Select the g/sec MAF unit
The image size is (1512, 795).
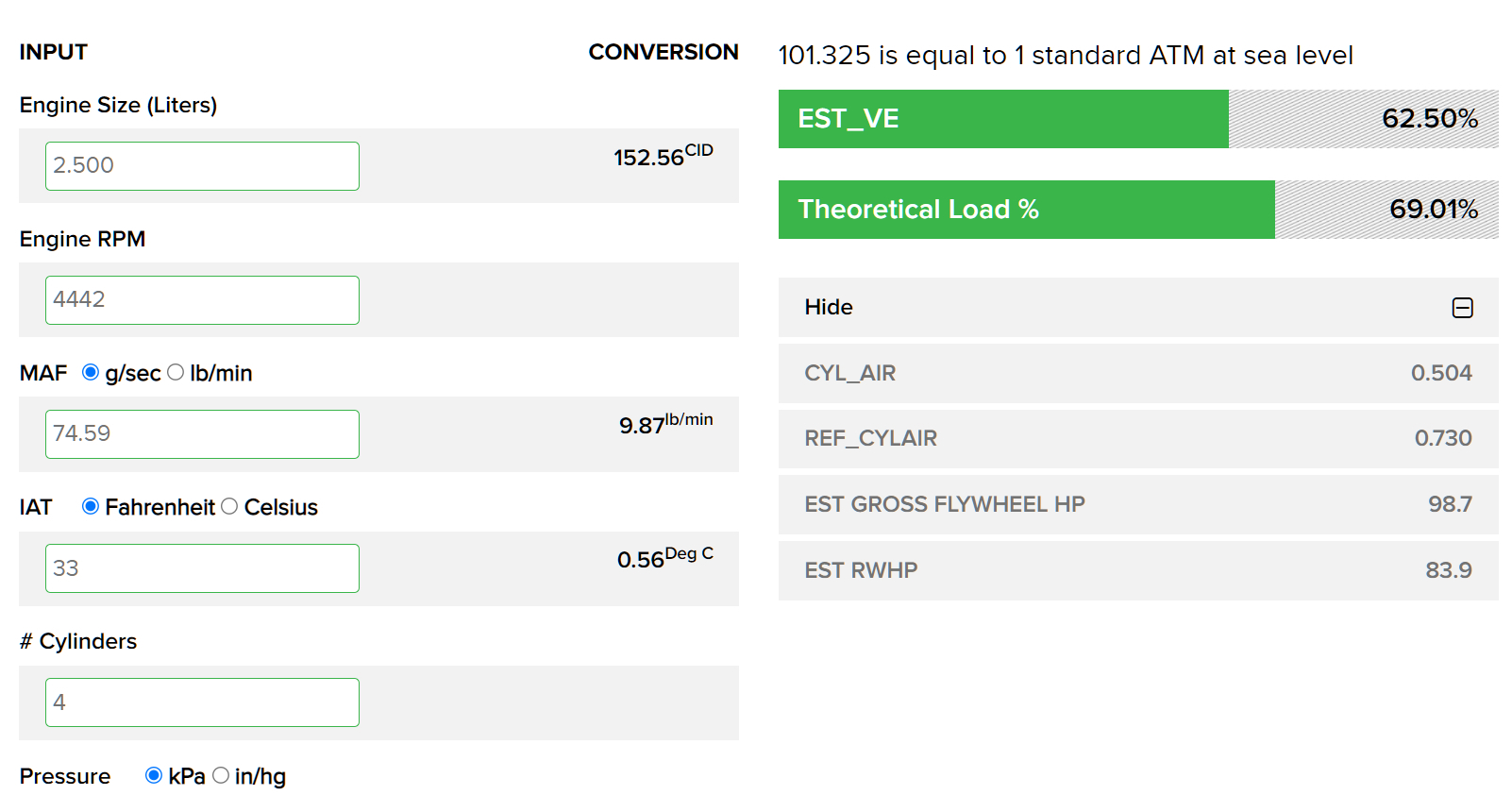91,373
